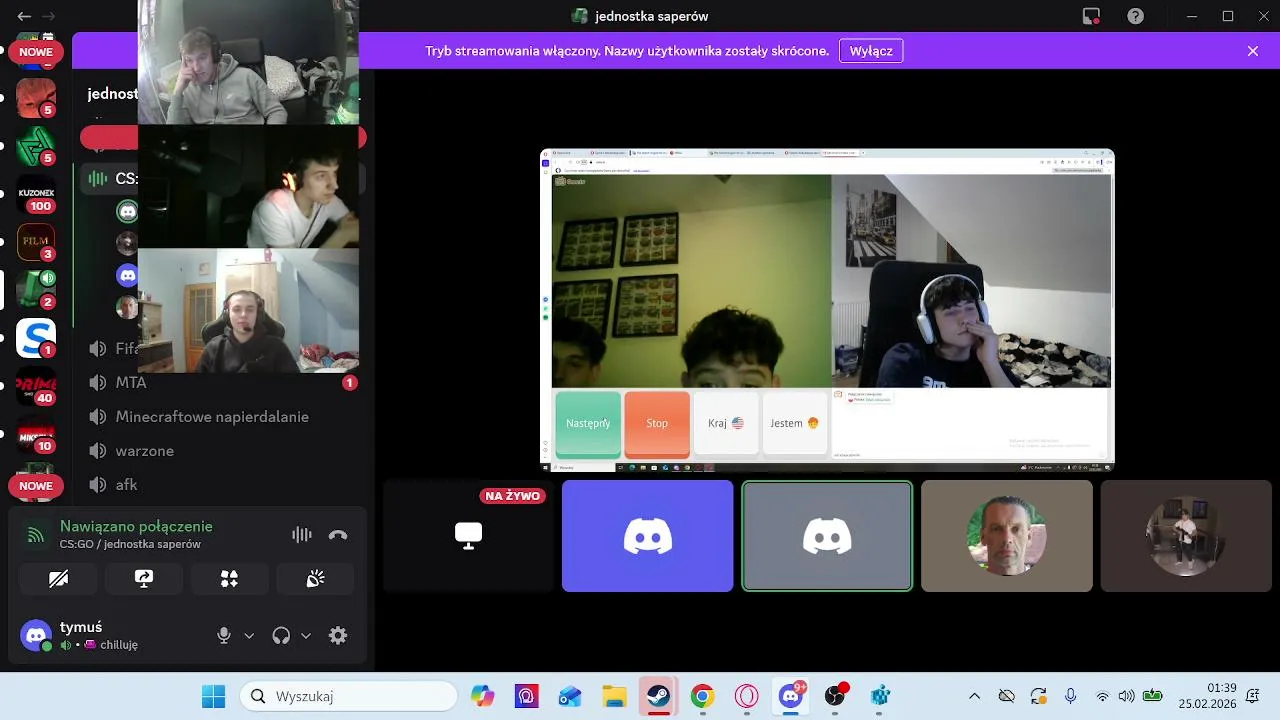Dismiss the streamer mode banner with X
1280x720 pixels.
point(1253,51)
